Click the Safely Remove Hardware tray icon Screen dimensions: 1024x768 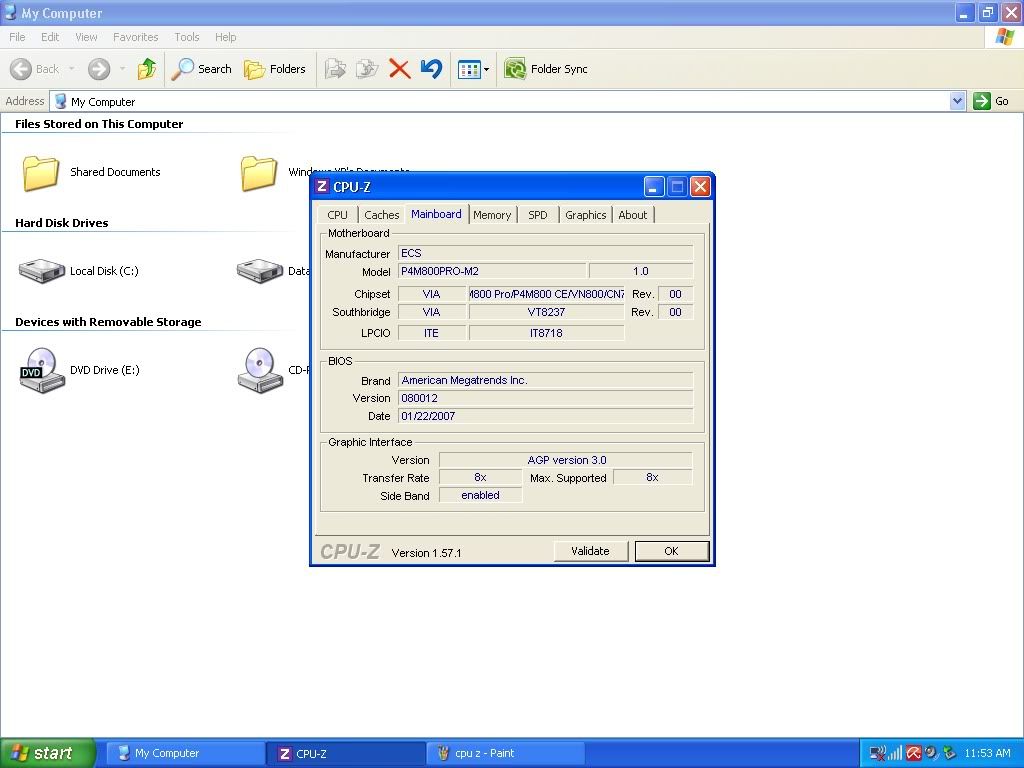(x=949, y=754)
